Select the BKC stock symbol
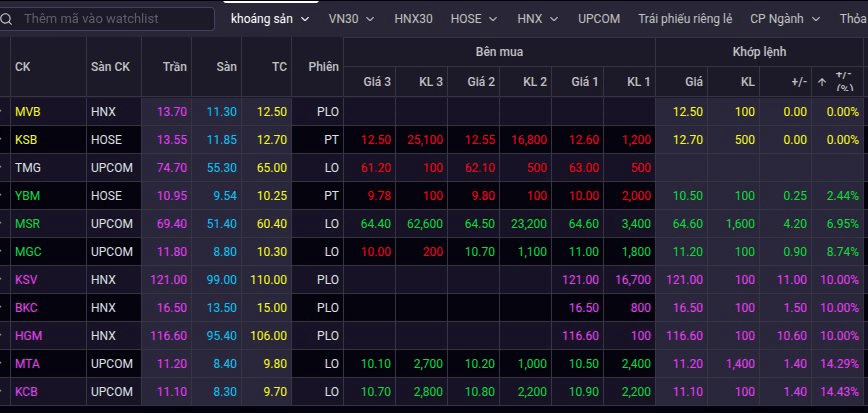 [x=26, y=308]
